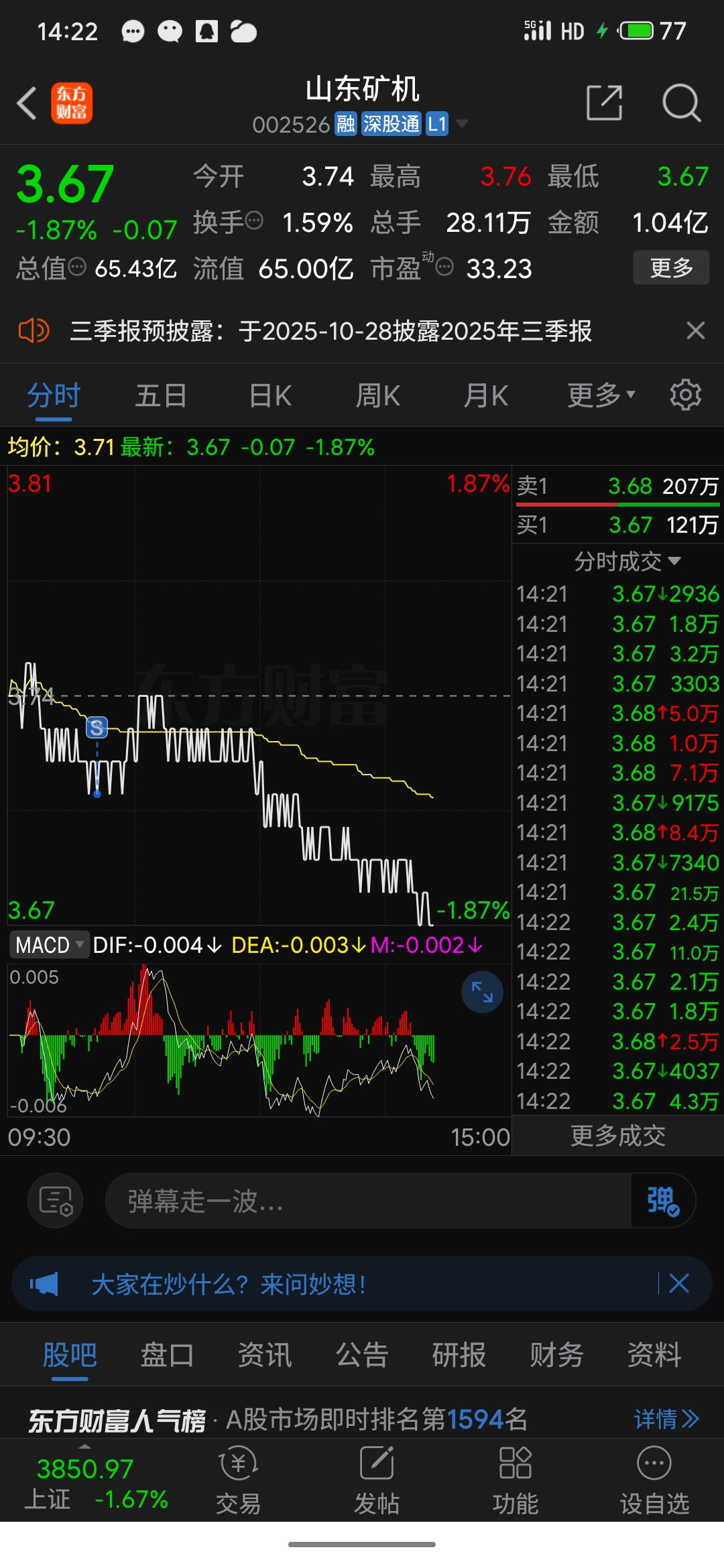Open 更多 quote details button
This screenshot has height=1568, width=724.
pos(671,268)
